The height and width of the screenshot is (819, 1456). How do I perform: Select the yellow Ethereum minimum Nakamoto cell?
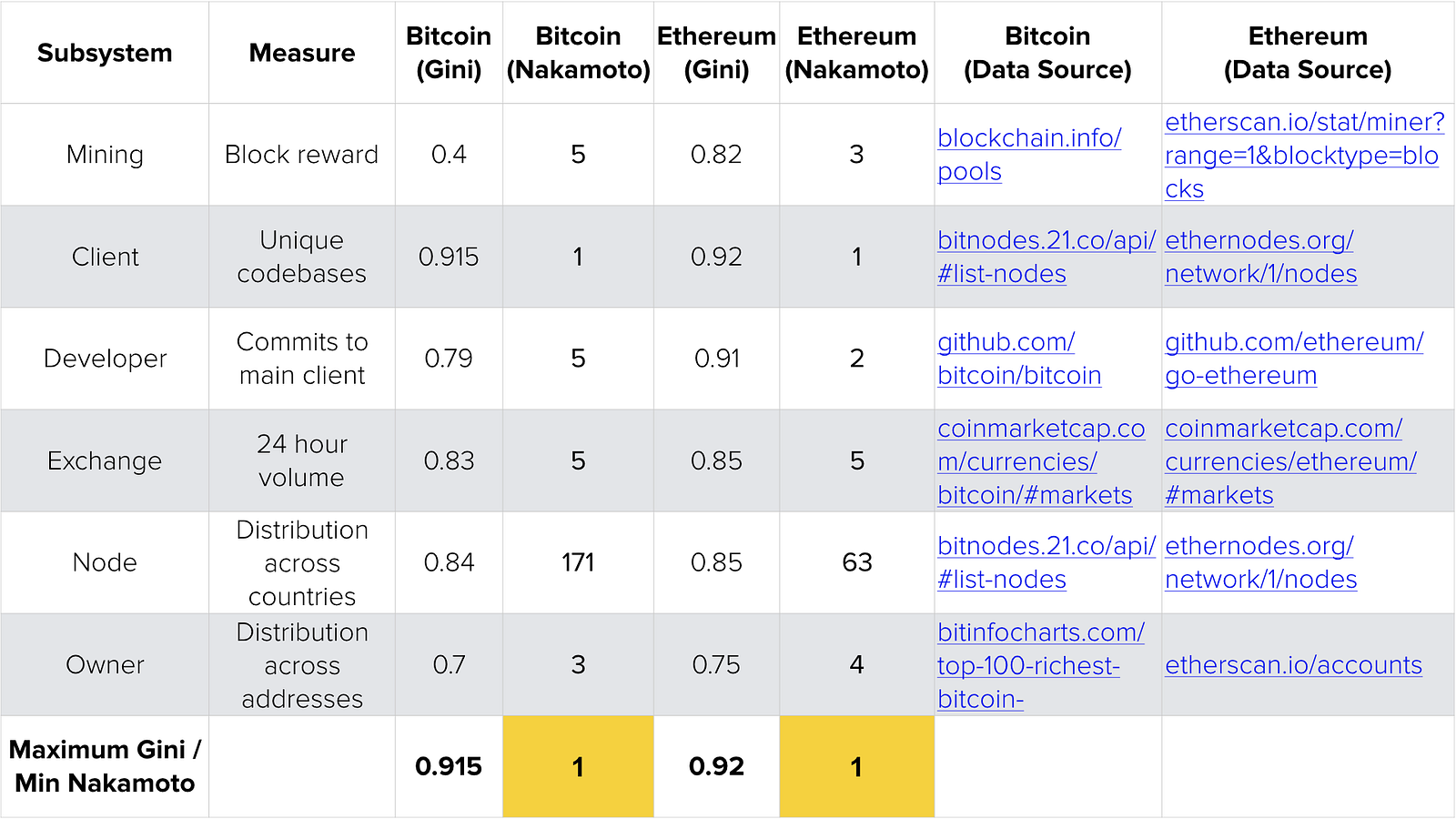tap(856, 766)
